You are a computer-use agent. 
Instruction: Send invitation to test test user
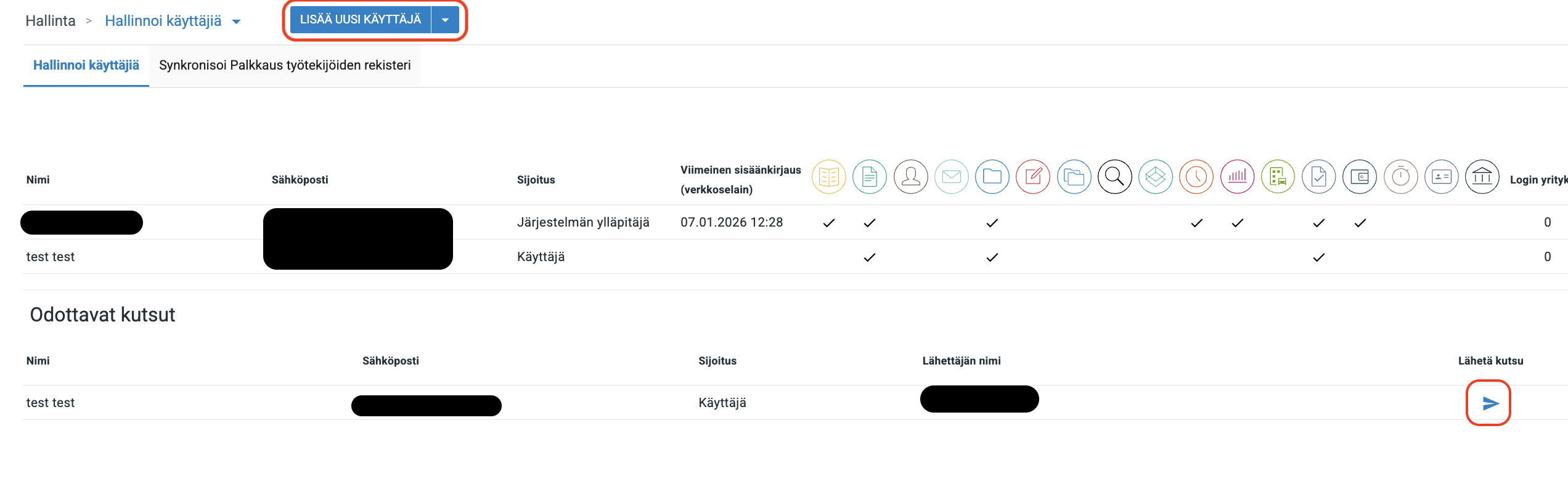pyautogui.click(x=1489, y=403)
